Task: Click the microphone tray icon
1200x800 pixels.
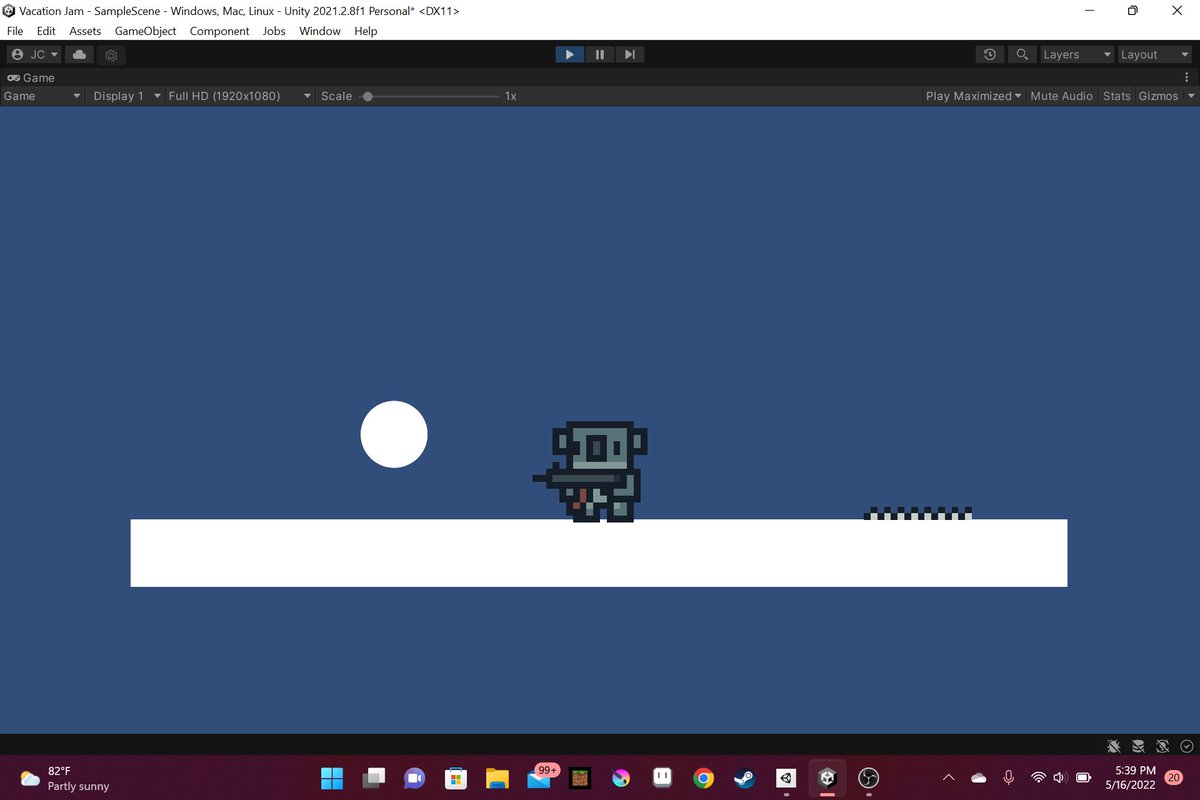Action: pos(1009,778)
